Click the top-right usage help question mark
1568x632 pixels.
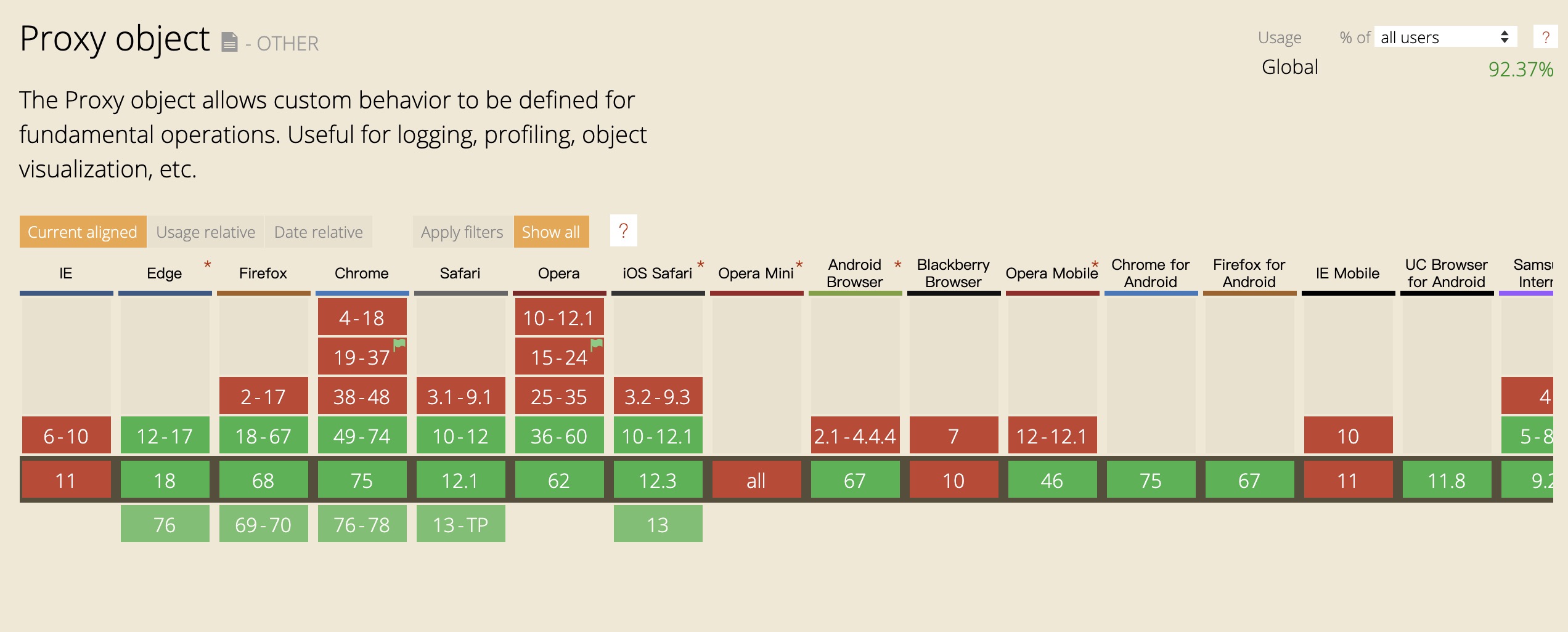[1545, 38]
